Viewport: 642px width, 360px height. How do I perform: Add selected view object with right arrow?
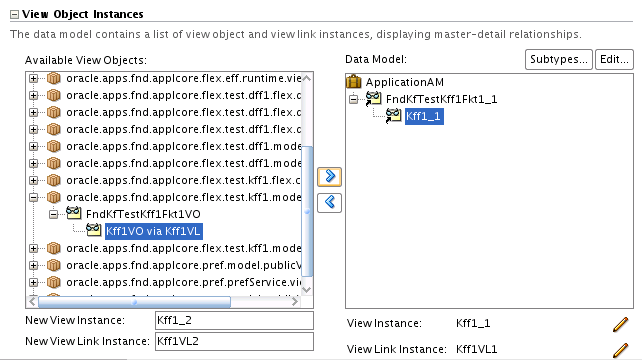[x=330, y=177]
